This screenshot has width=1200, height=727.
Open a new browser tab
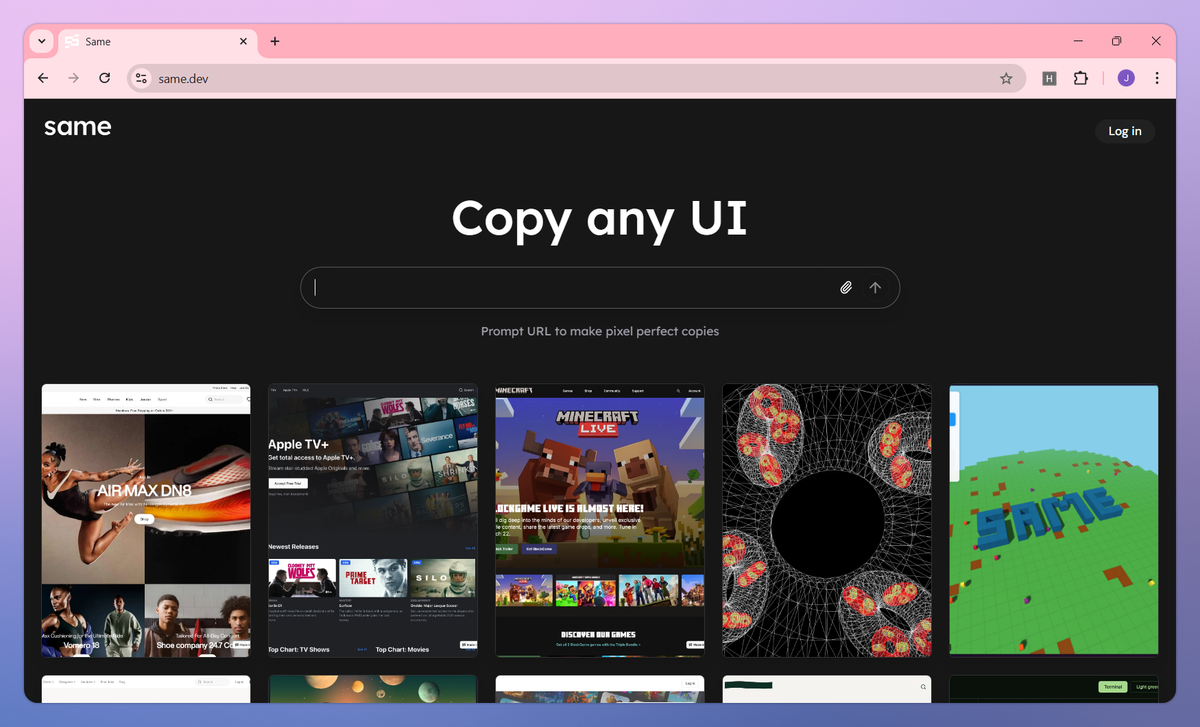(x=274, y=41)
